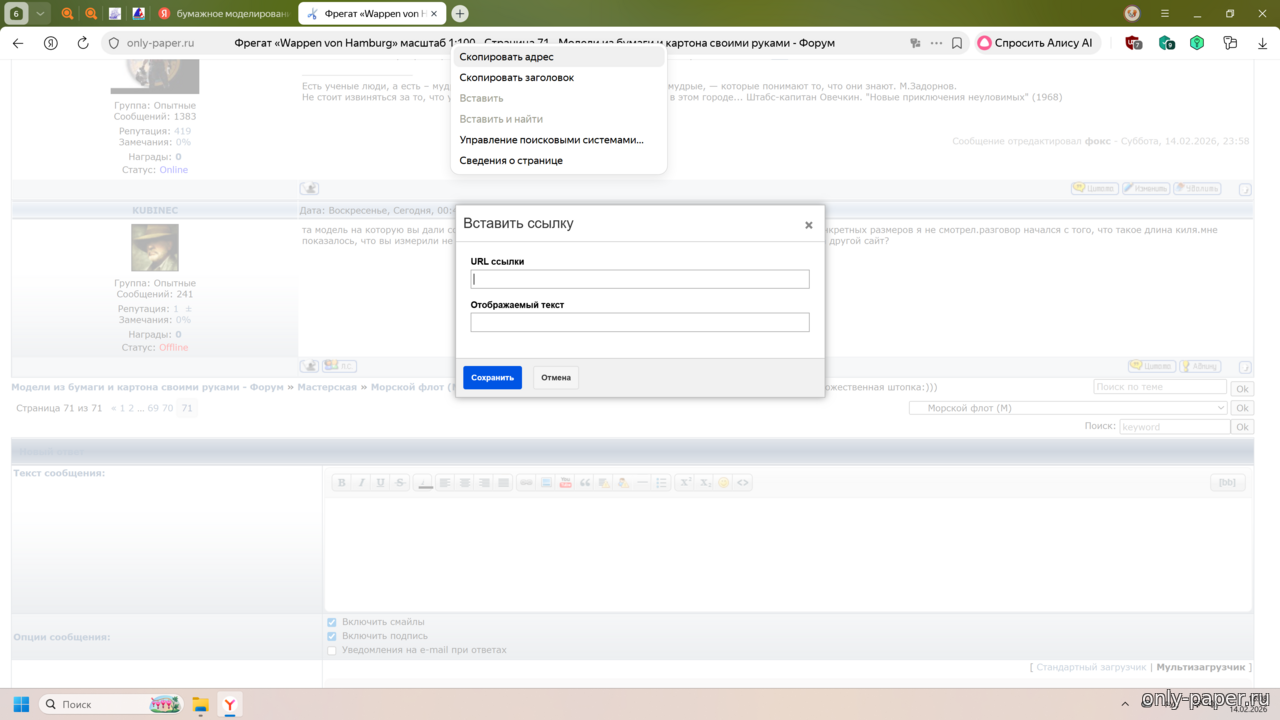
Task: Click the Yandex home icon near address bar
Action: (51, 43)
